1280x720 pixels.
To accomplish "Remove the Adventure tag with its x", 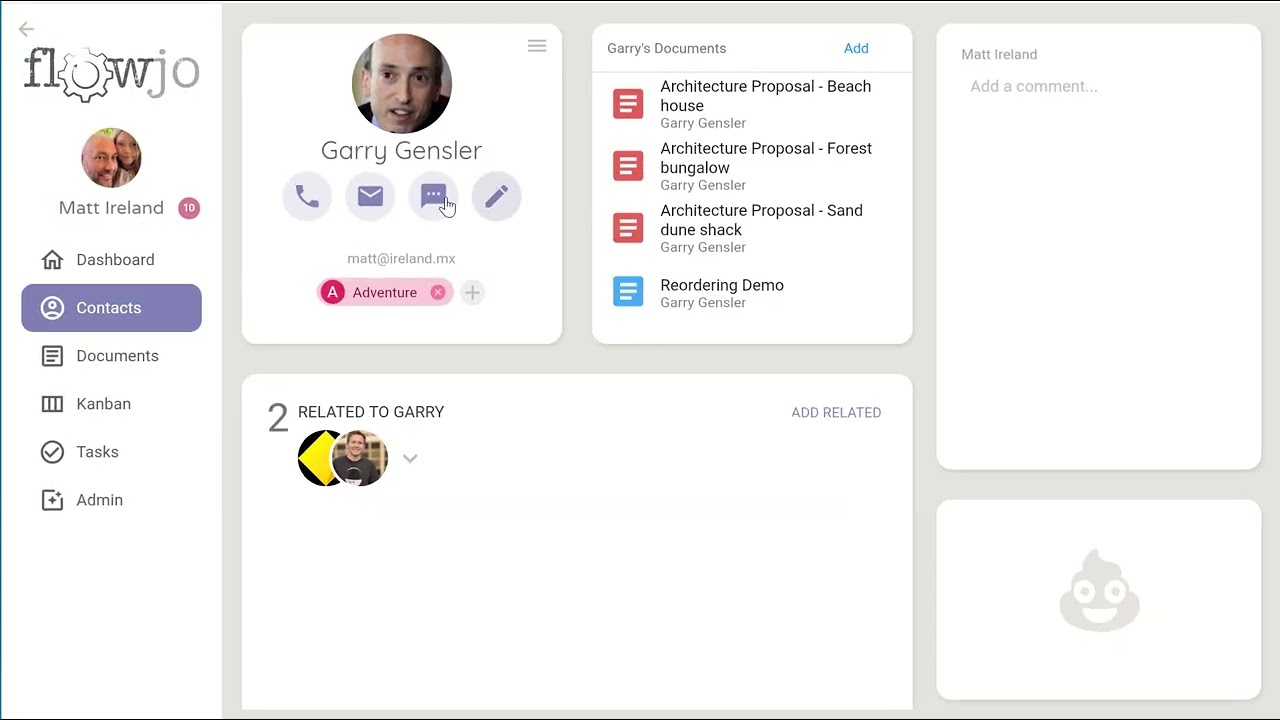I will point(438,292).
